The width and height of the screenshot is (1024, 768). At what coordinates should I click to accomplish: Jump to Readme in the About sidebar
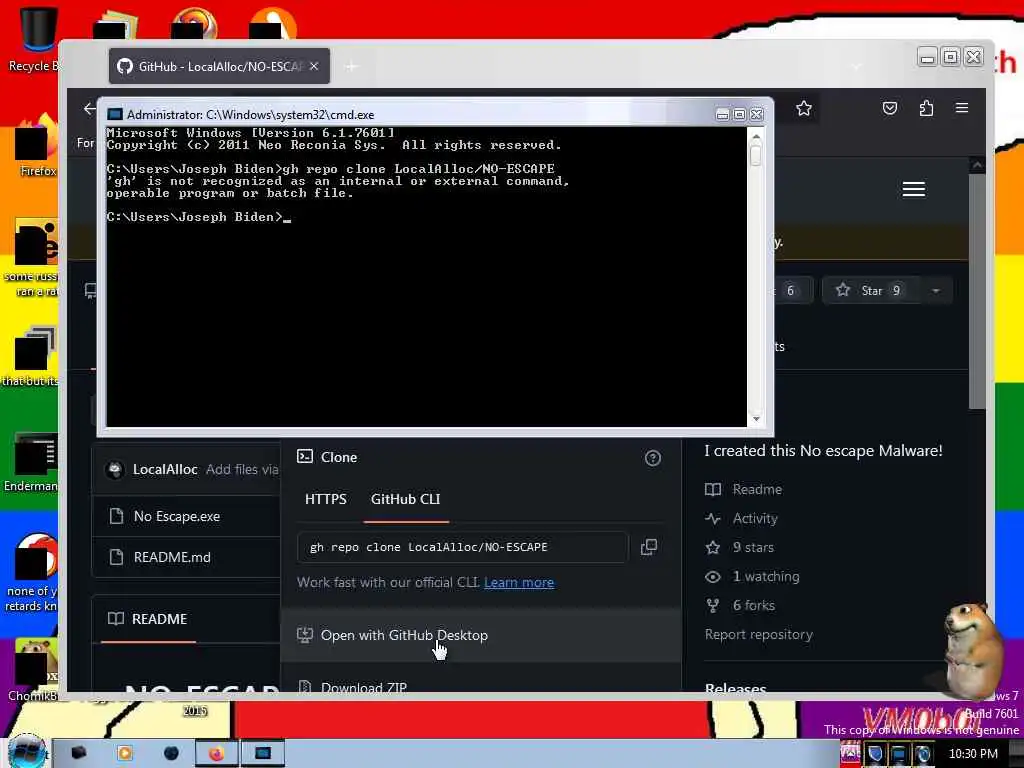tap(757, 490)
